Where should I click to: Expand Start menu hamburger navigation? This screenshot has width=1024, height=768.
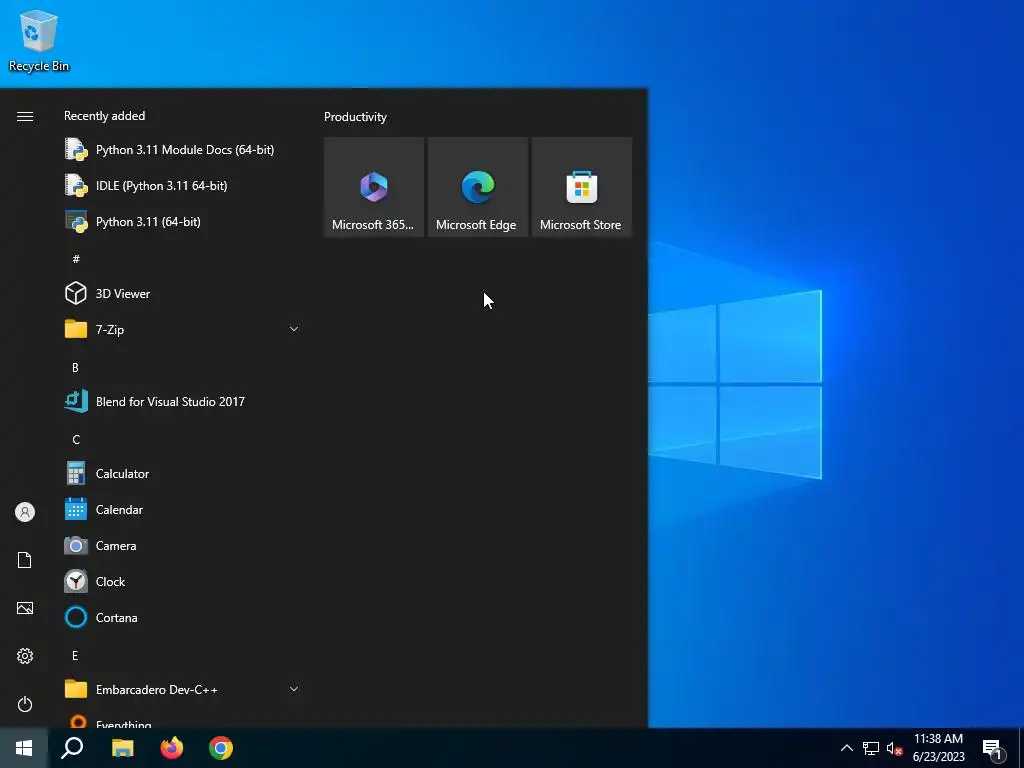[25, 116]
